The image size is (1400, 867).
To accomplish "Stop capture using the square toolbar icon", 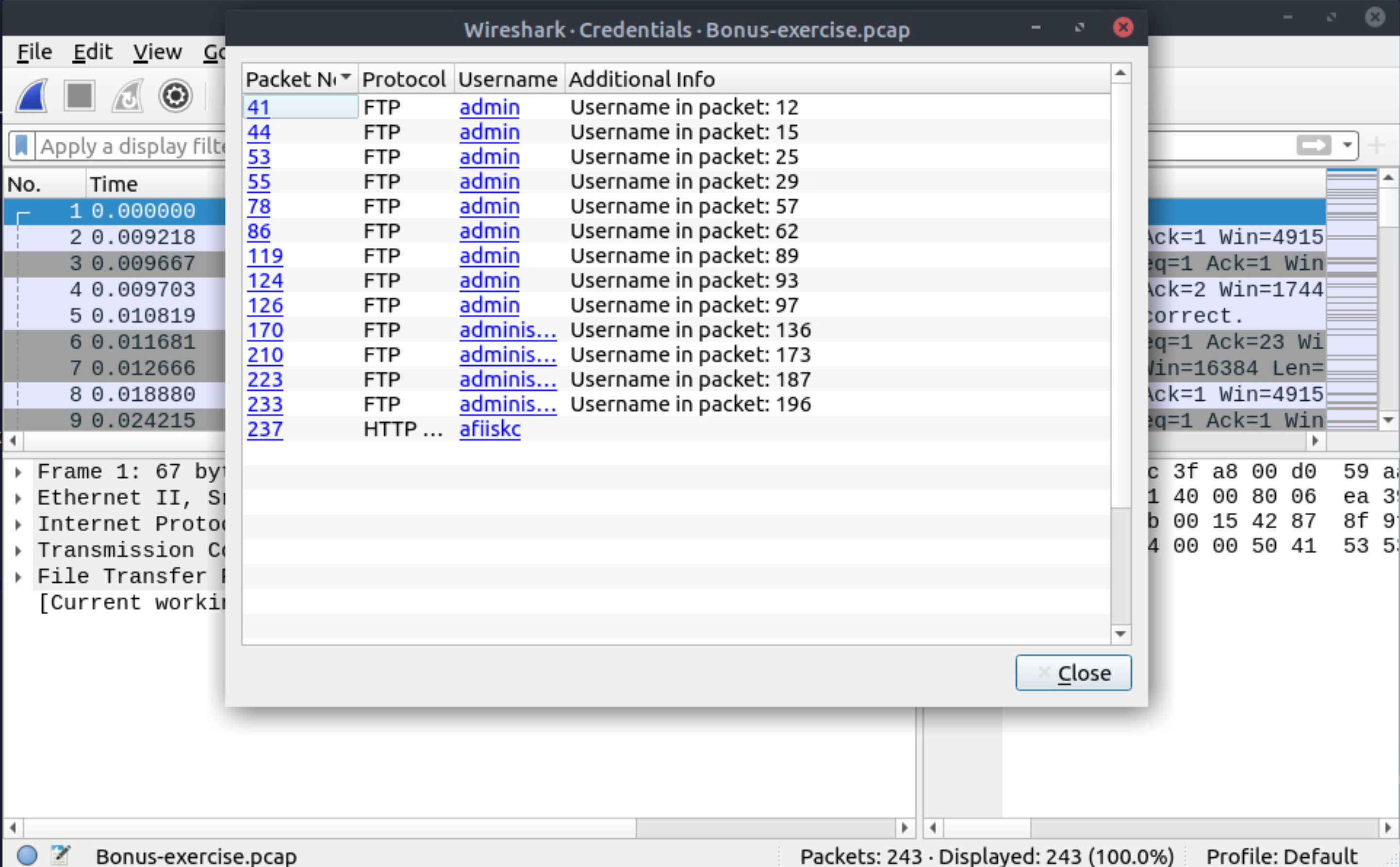I will click(x=79, y=96).
